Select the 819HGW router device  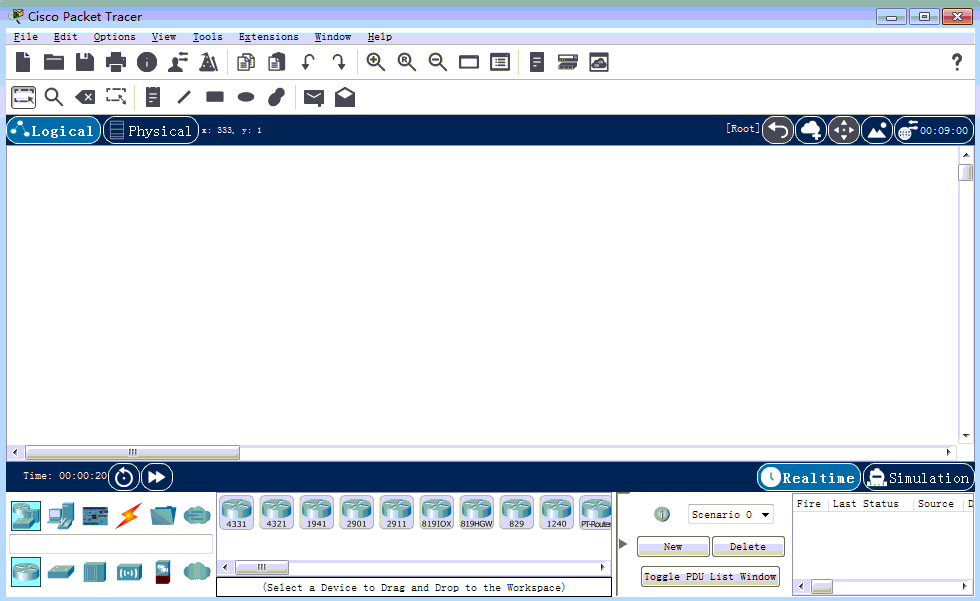476,512
